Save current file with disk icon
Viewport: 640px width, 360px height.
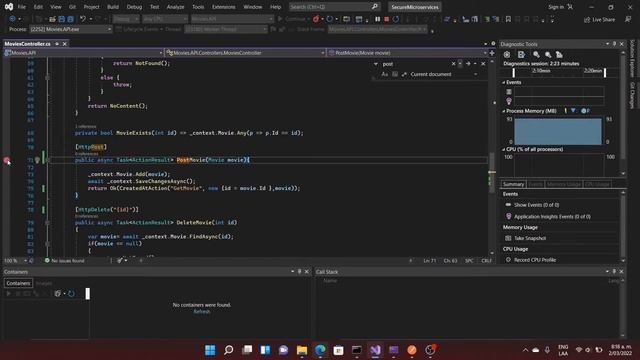(62, 19)
